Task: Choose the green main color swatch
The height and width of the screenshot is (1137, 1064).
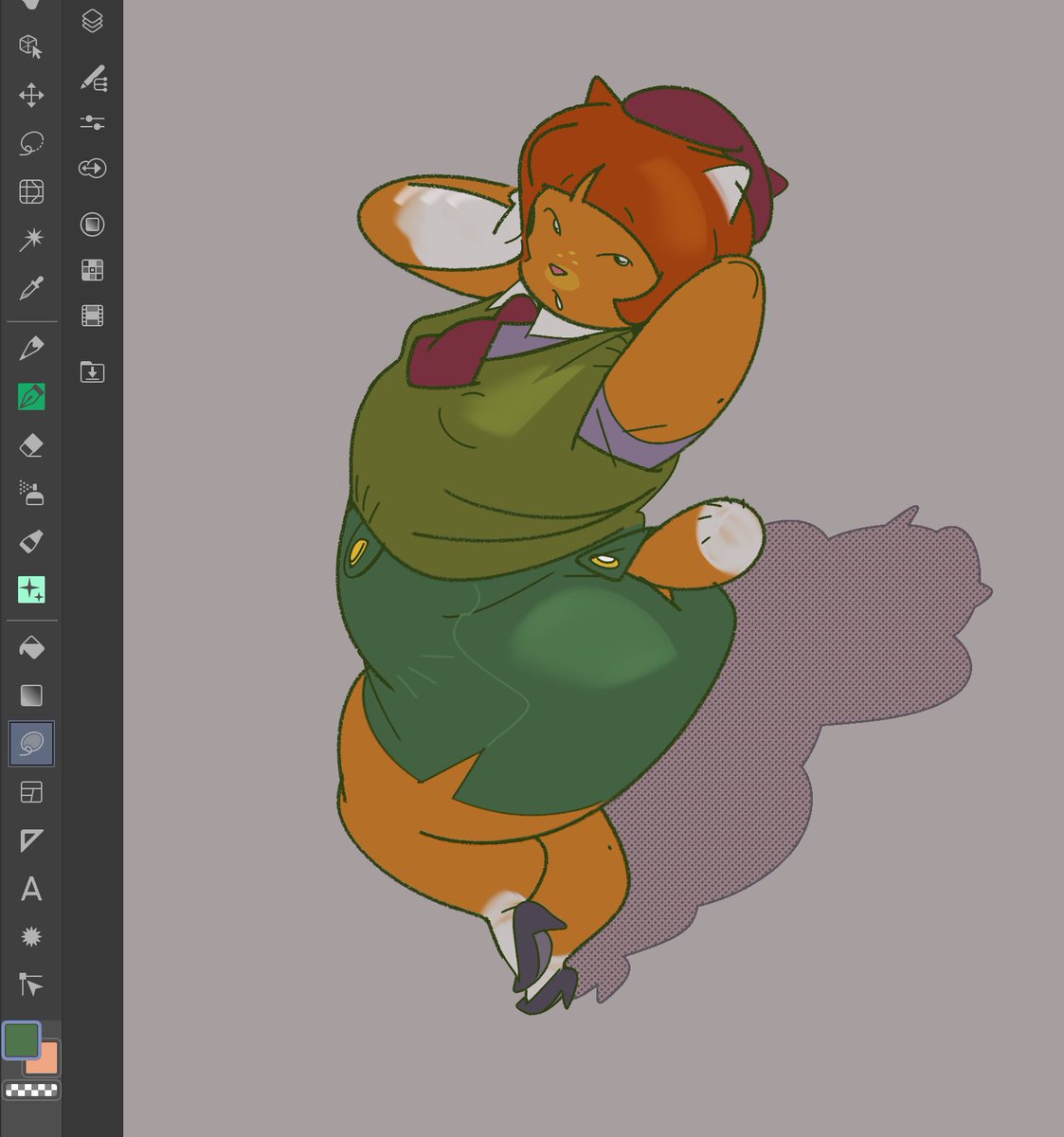Action: click(21, 1040)
